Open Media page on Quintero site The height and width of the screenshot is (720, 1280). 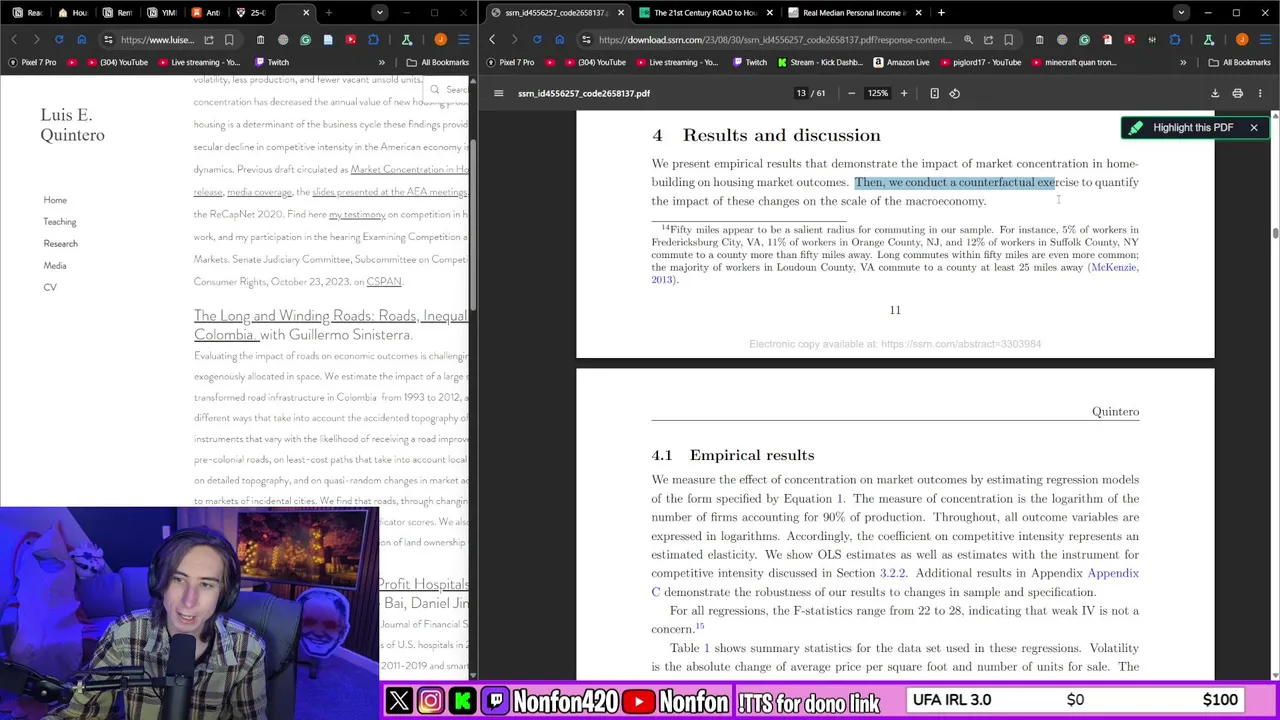click(x=55, y=266)
